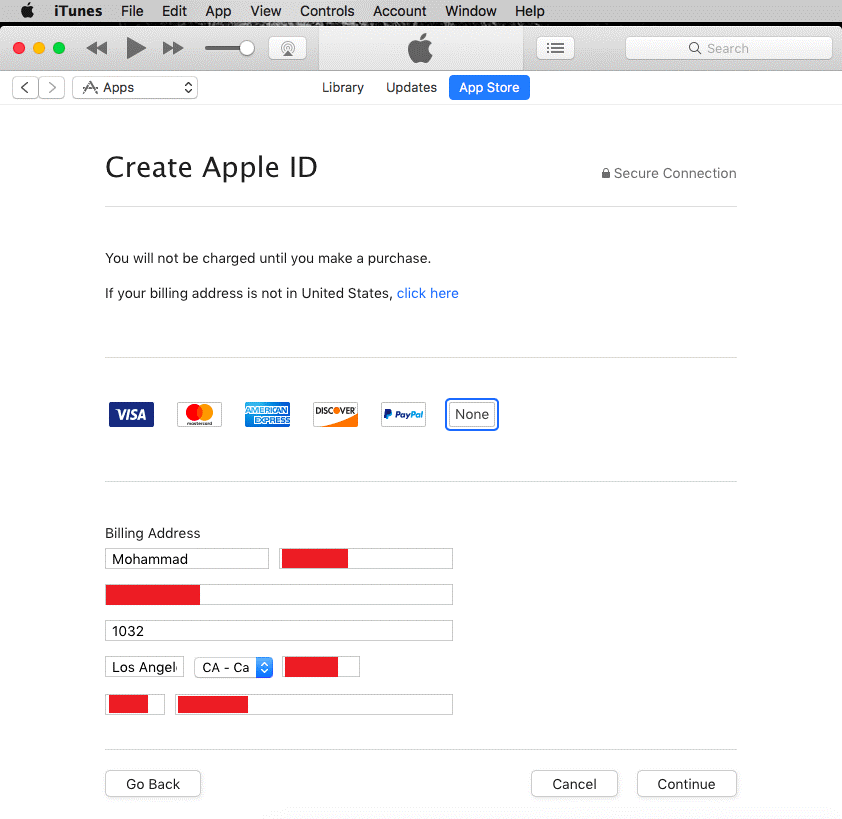
Task: Switch to the Library tab
Action: click(343, 88)
